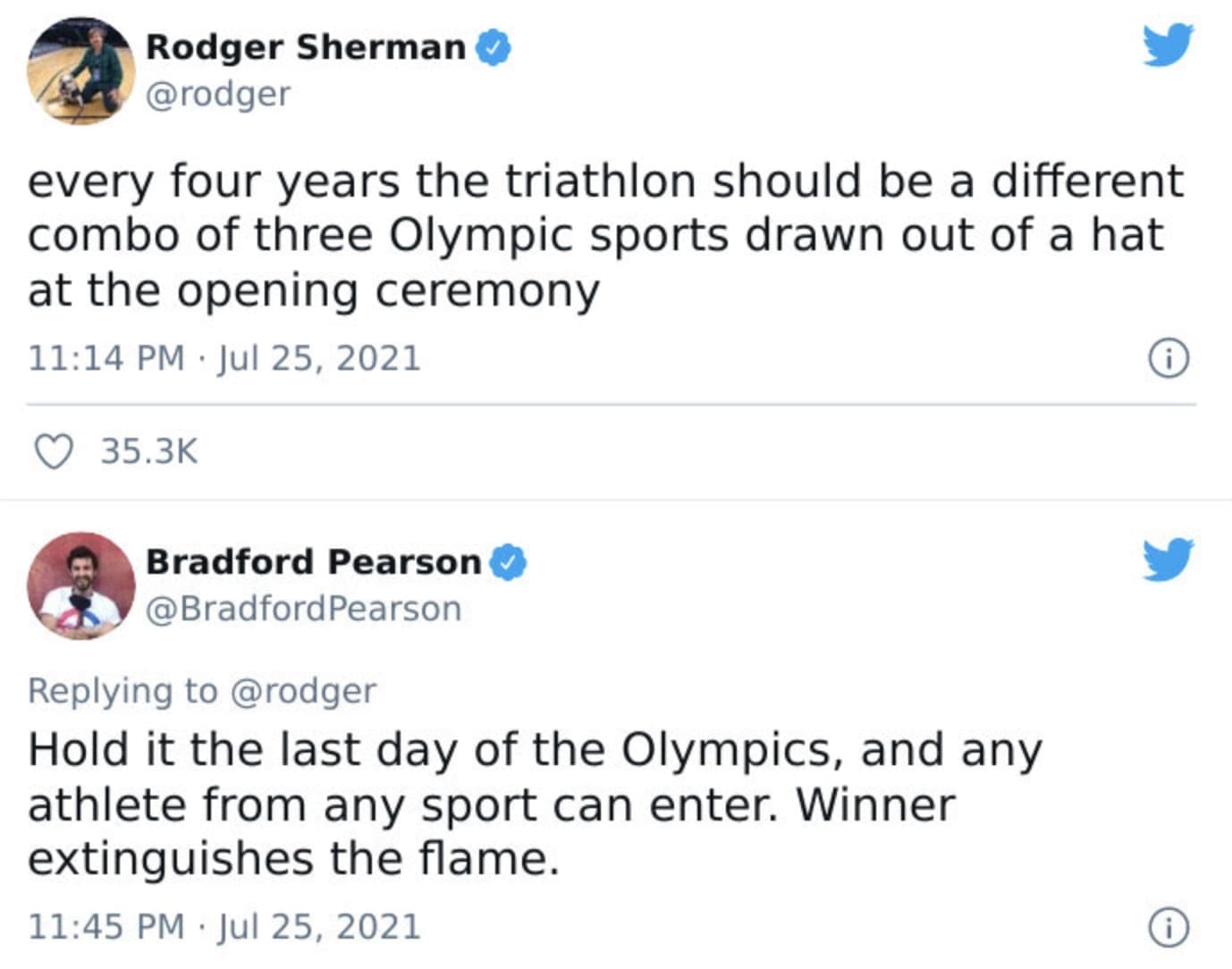Click the "Replying to" label
Image resolution: width=1232 pixels, height=969 pixels.
(x=122, y=691)
